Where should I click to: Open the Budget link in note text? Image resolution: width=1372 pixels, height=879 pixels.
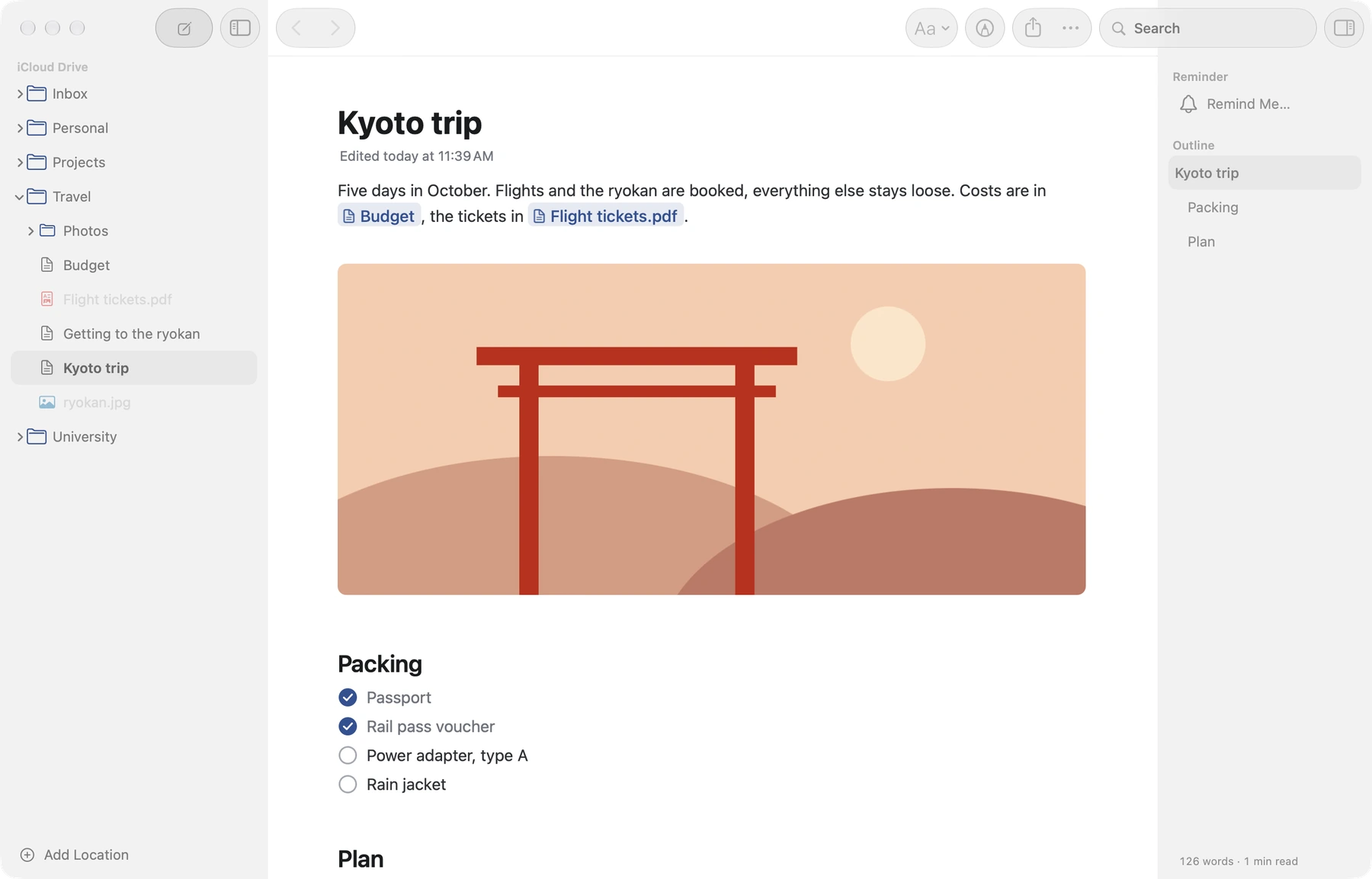pyautogui.click(x=379, y=217)
